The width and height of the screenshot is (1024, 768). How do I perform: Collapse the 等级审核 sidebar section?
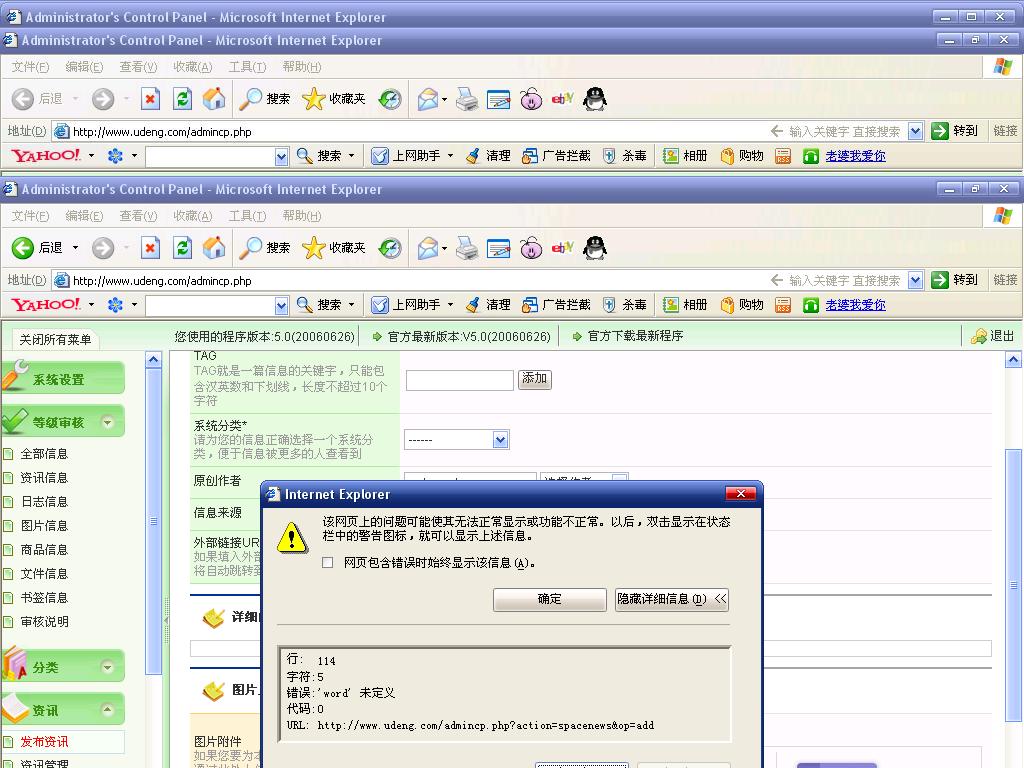[x=108, y=423]
